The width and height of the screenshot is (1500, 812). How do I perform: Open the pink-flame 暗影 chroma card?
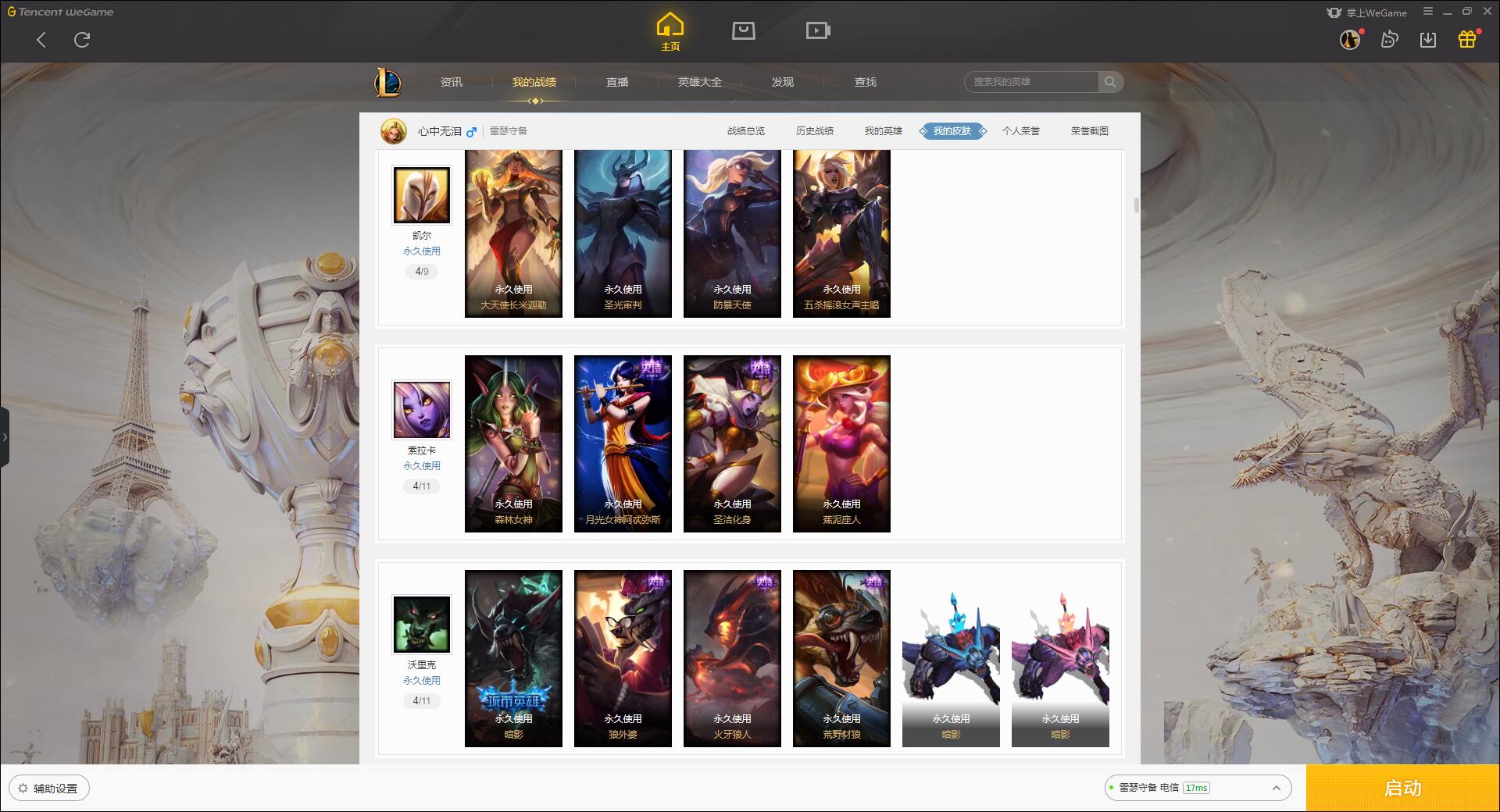tap(1060, 658)
